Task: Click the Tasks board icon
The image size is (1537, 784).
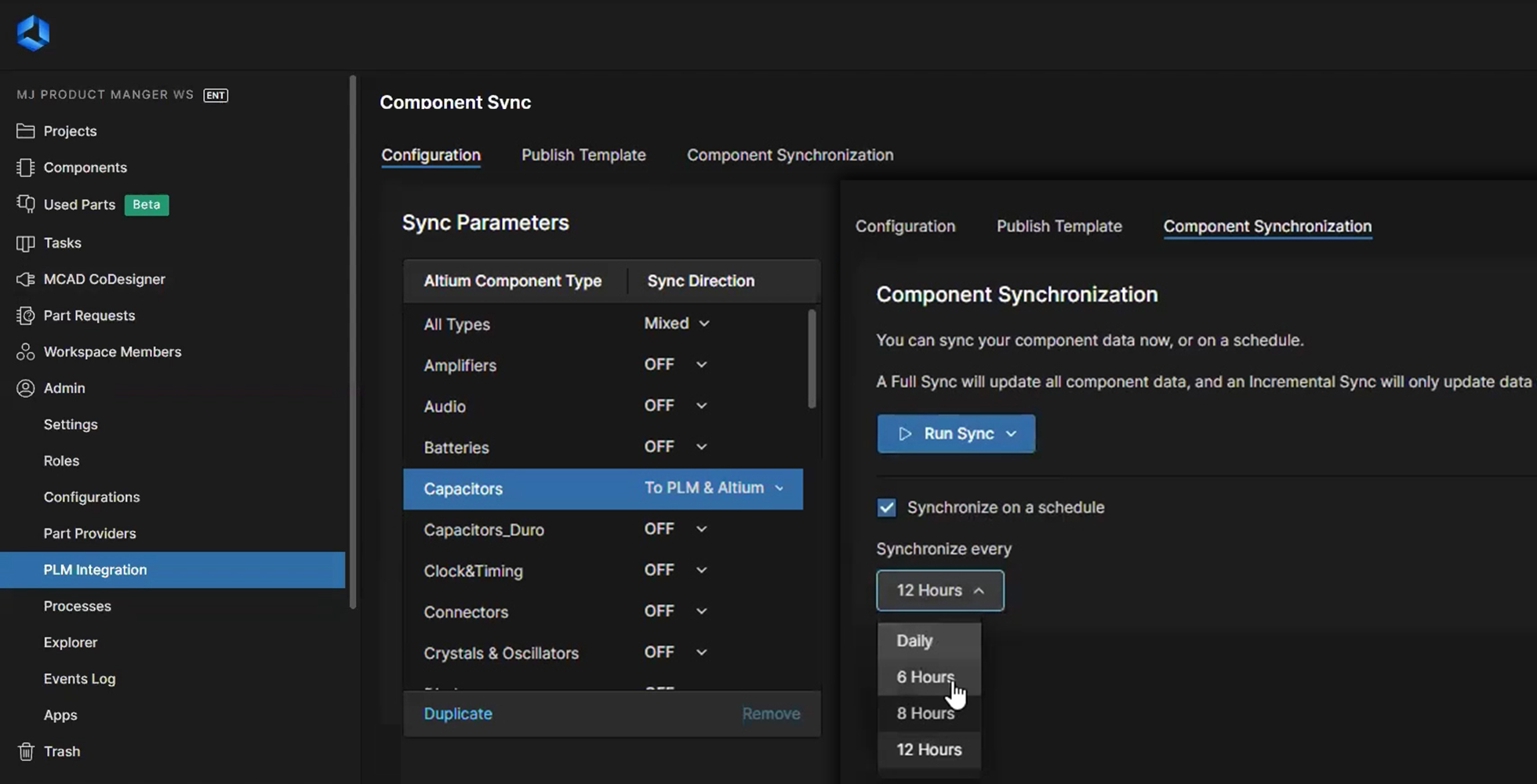Action: [26, 243]
